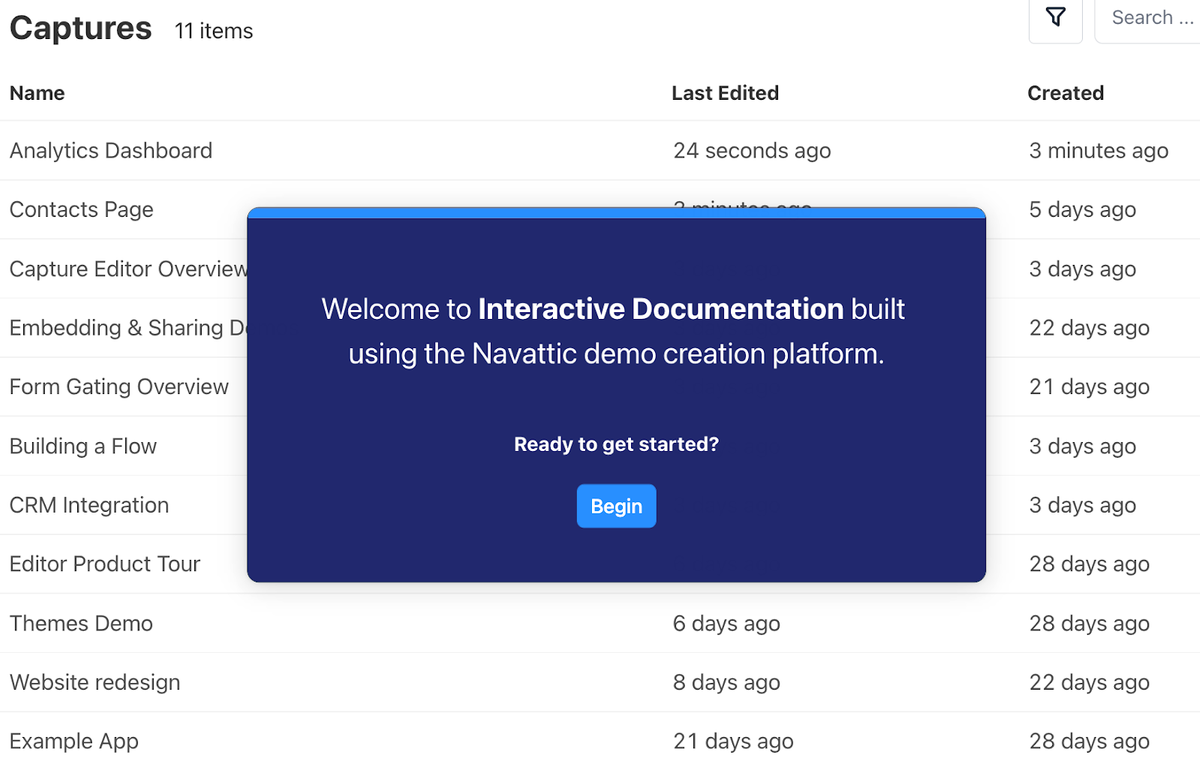
Task: Select the Website redesign capture
Action: [95, 682]
